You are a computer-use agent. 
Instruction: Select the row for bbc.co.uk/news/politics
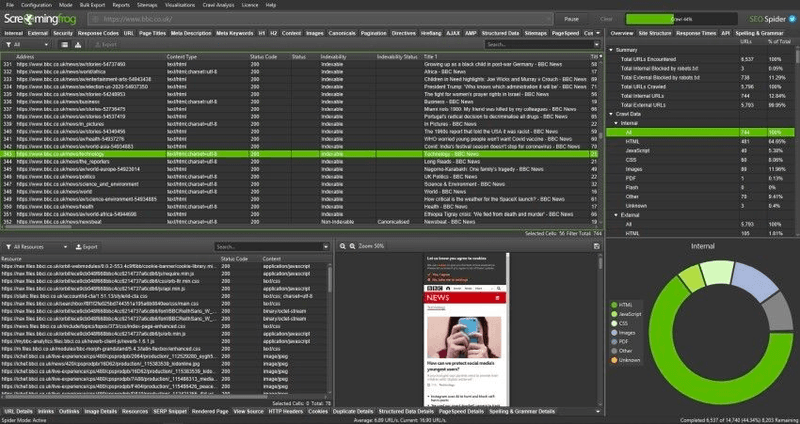301,177
